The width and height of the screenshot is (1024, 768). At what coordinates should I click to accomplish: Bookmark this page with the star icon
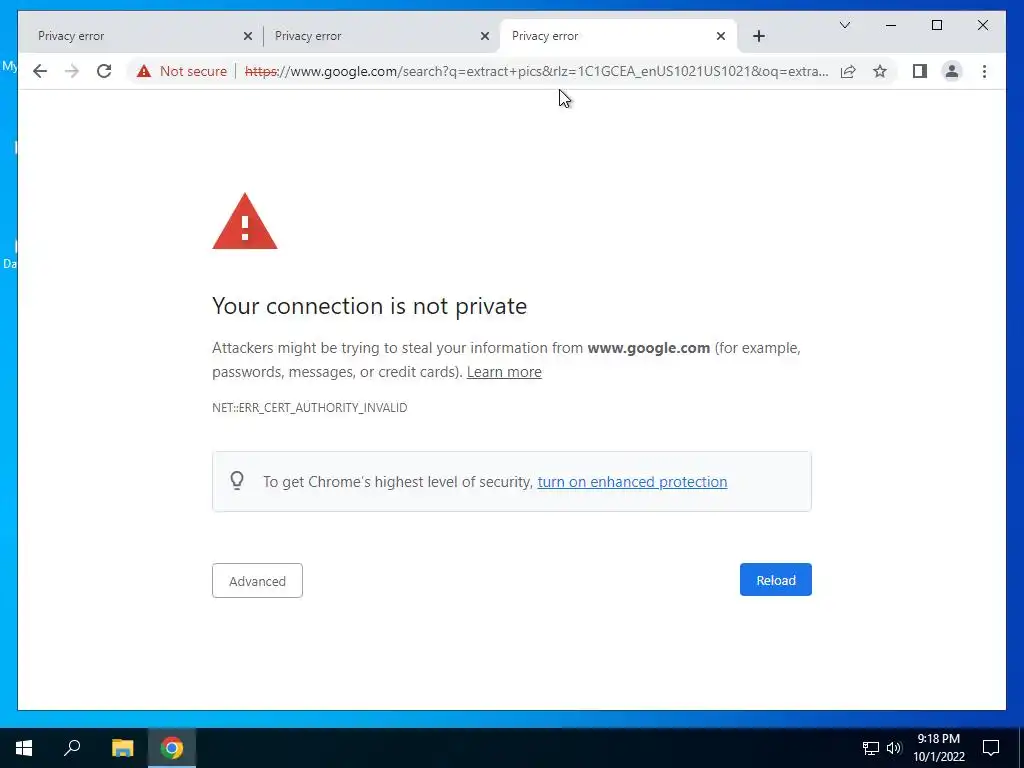[880, 71]
